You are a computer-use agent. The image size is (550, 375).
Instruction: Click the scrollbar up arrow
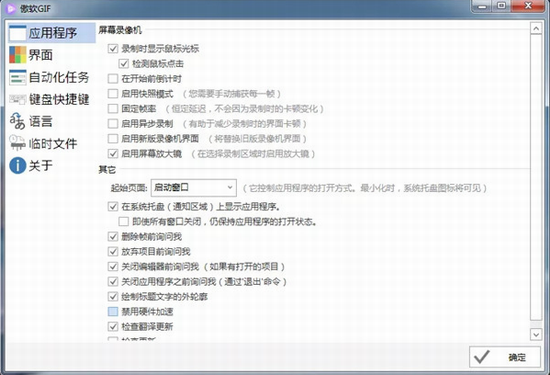point(536,28)
